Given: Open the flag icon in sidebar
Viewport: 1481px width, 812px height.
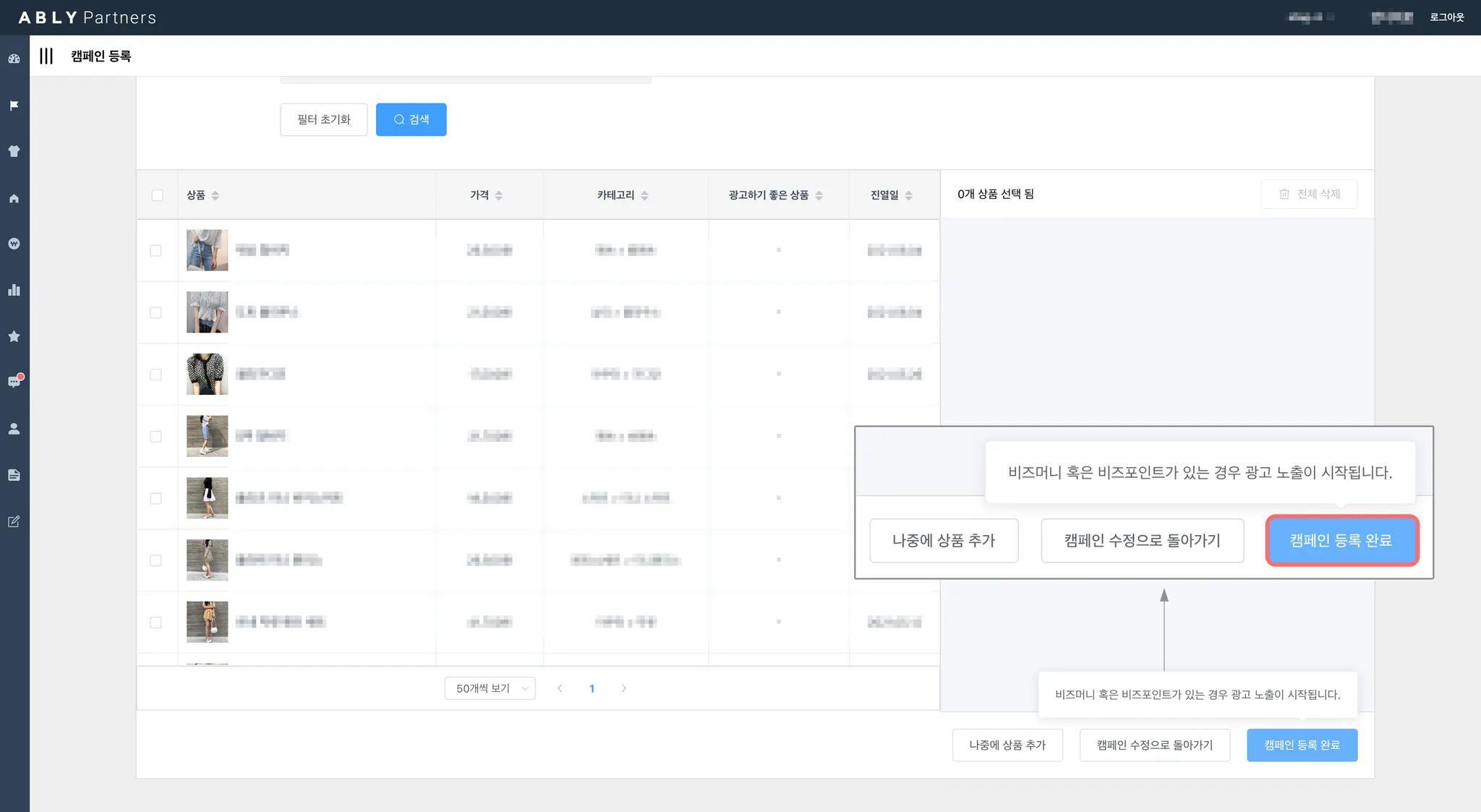Looking at the screenshot, I should coord(14,106).
